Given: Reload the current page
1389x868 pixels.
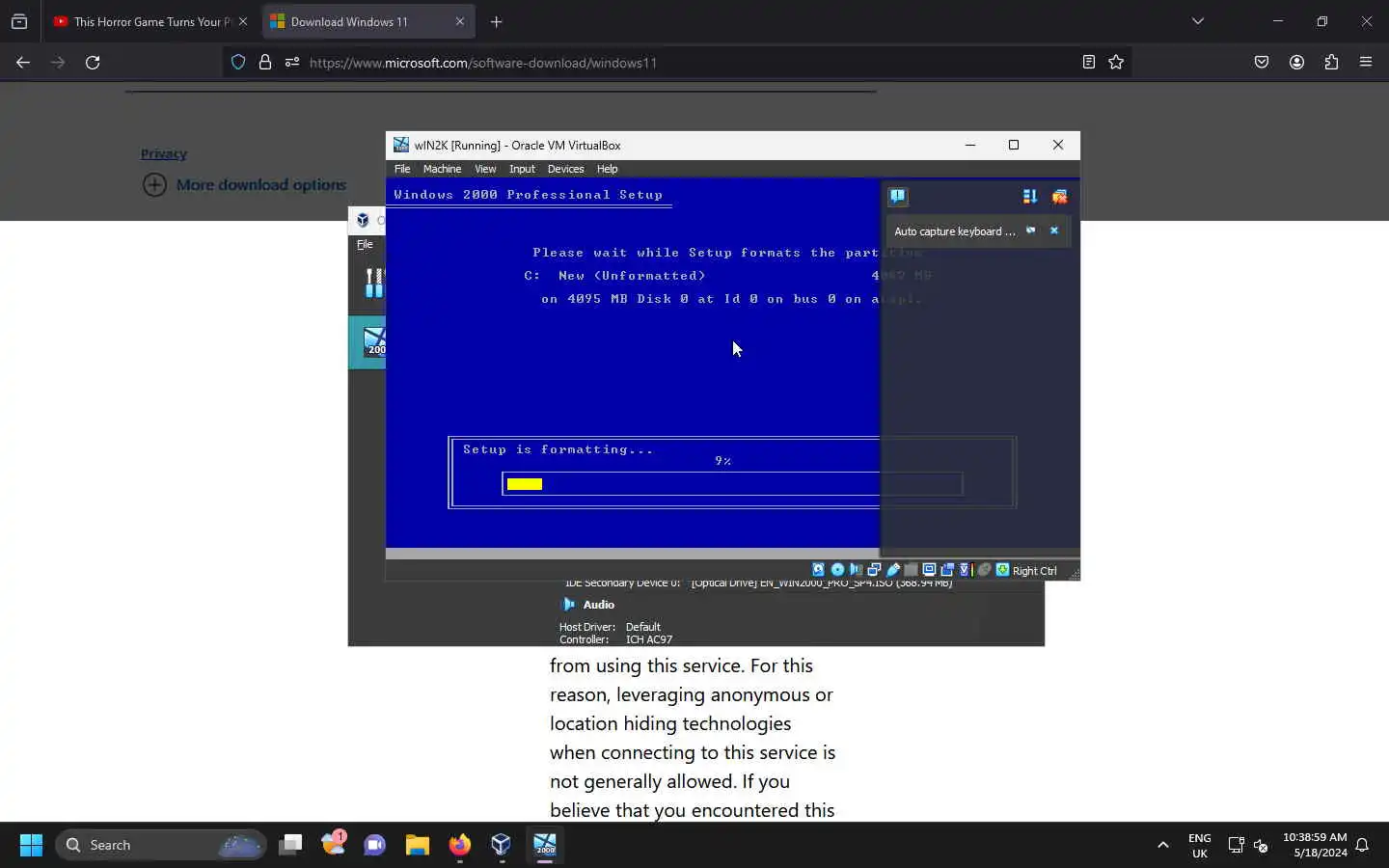Looking at the screenshot, I should (x=93, y=62).
